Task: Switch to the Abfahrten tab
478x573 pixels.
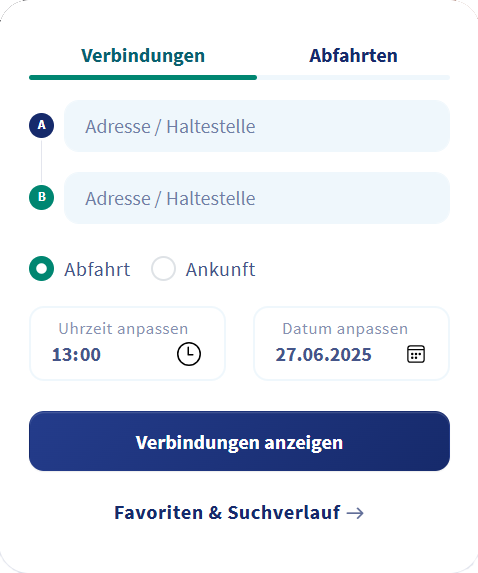Action: 353,56
